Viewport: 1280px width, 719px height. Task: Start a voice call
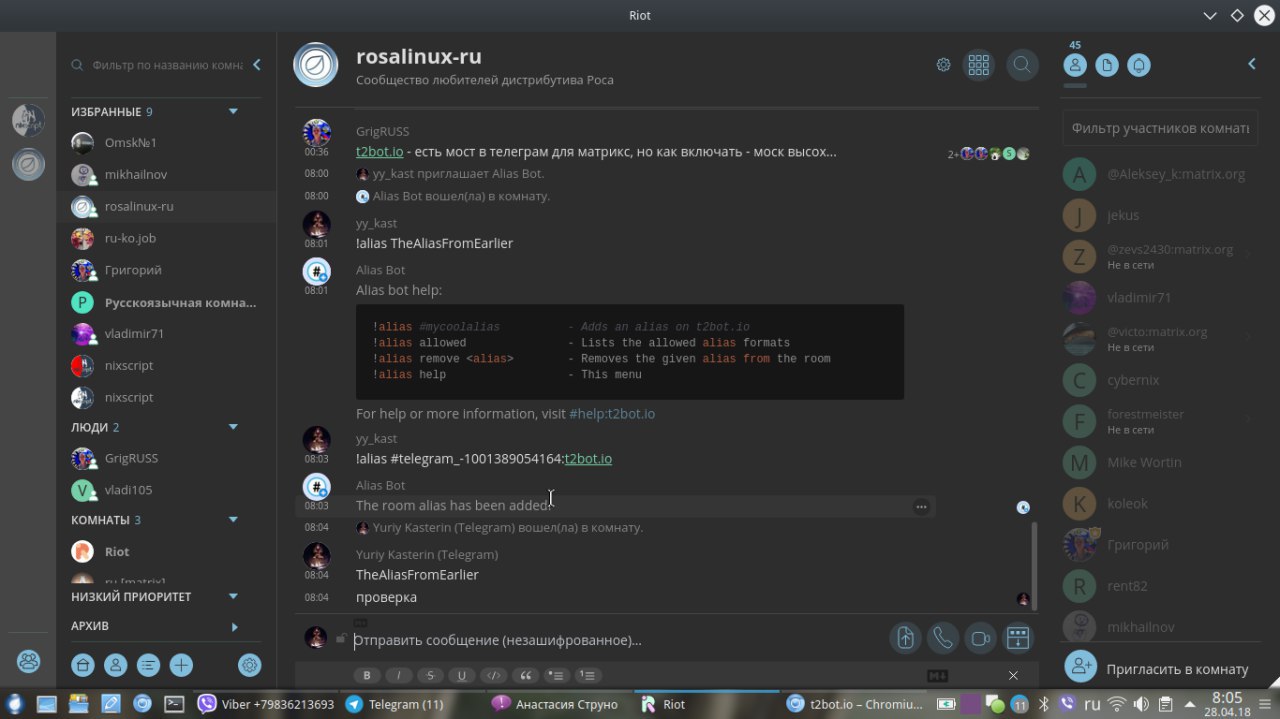(943, 638)
